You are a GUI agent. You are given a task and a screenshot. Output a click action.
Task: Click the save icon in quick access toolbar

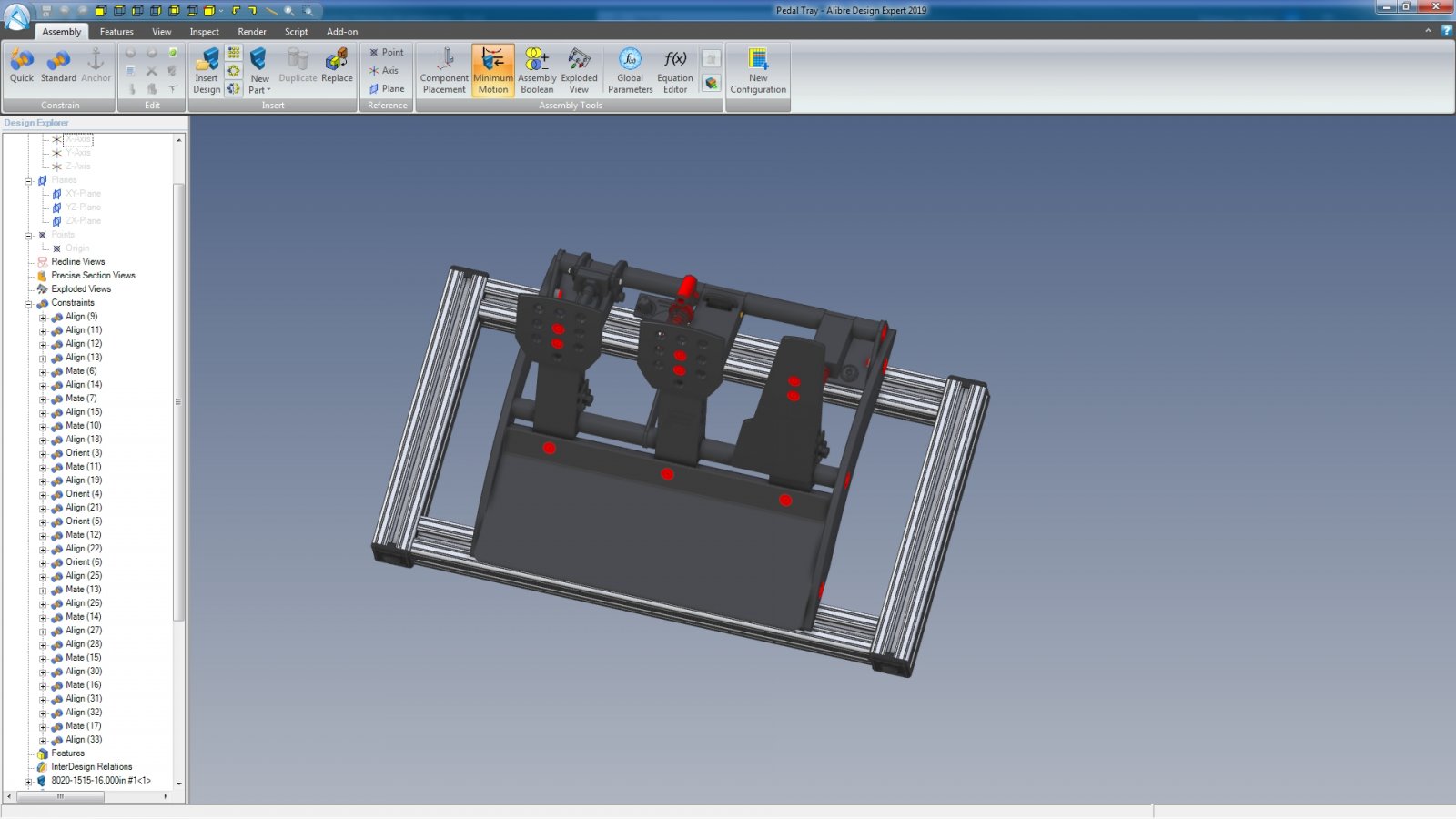coord(46,11)
